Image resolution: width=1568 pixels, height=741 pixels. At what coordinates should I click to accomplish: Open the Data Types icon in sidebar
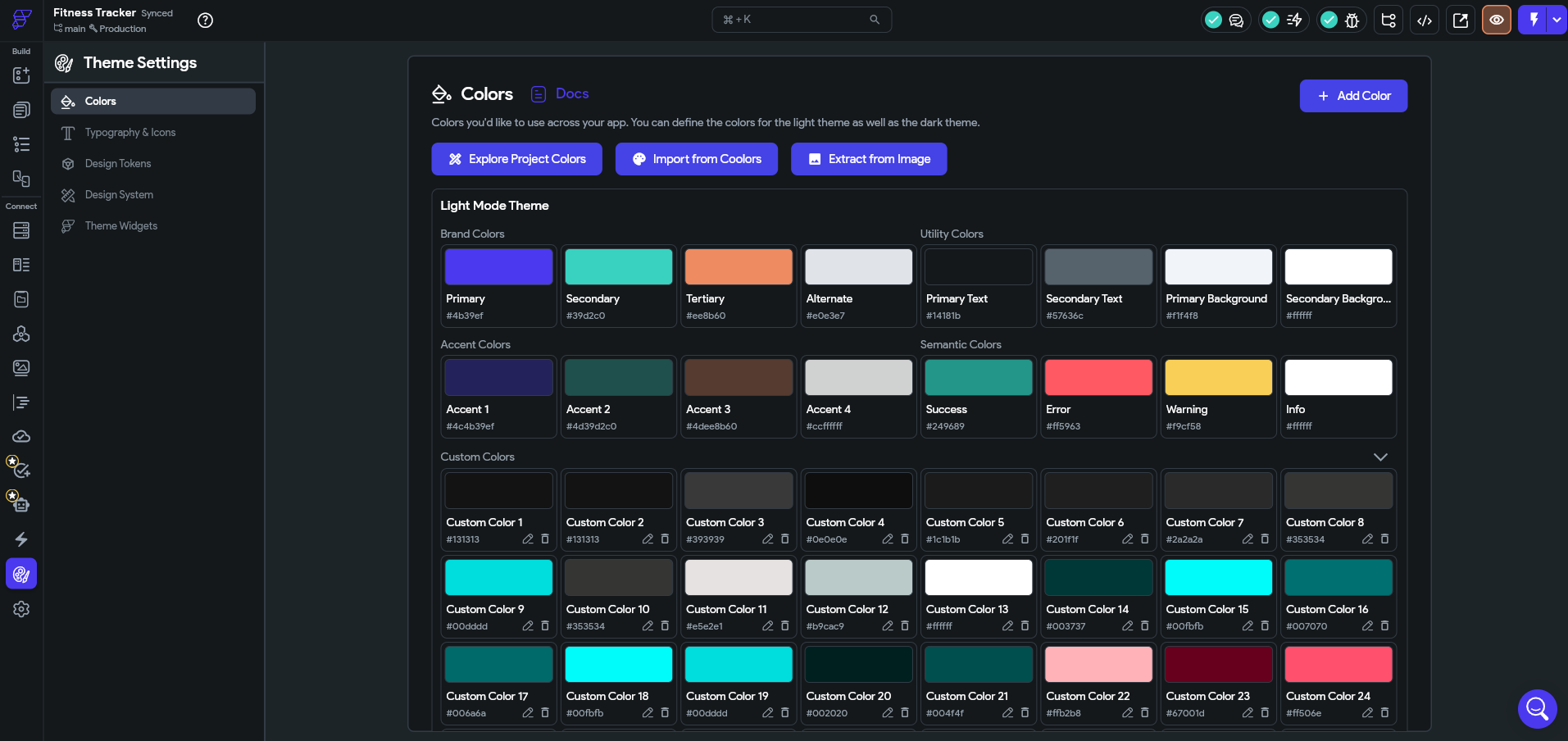(x=21, y=265)
